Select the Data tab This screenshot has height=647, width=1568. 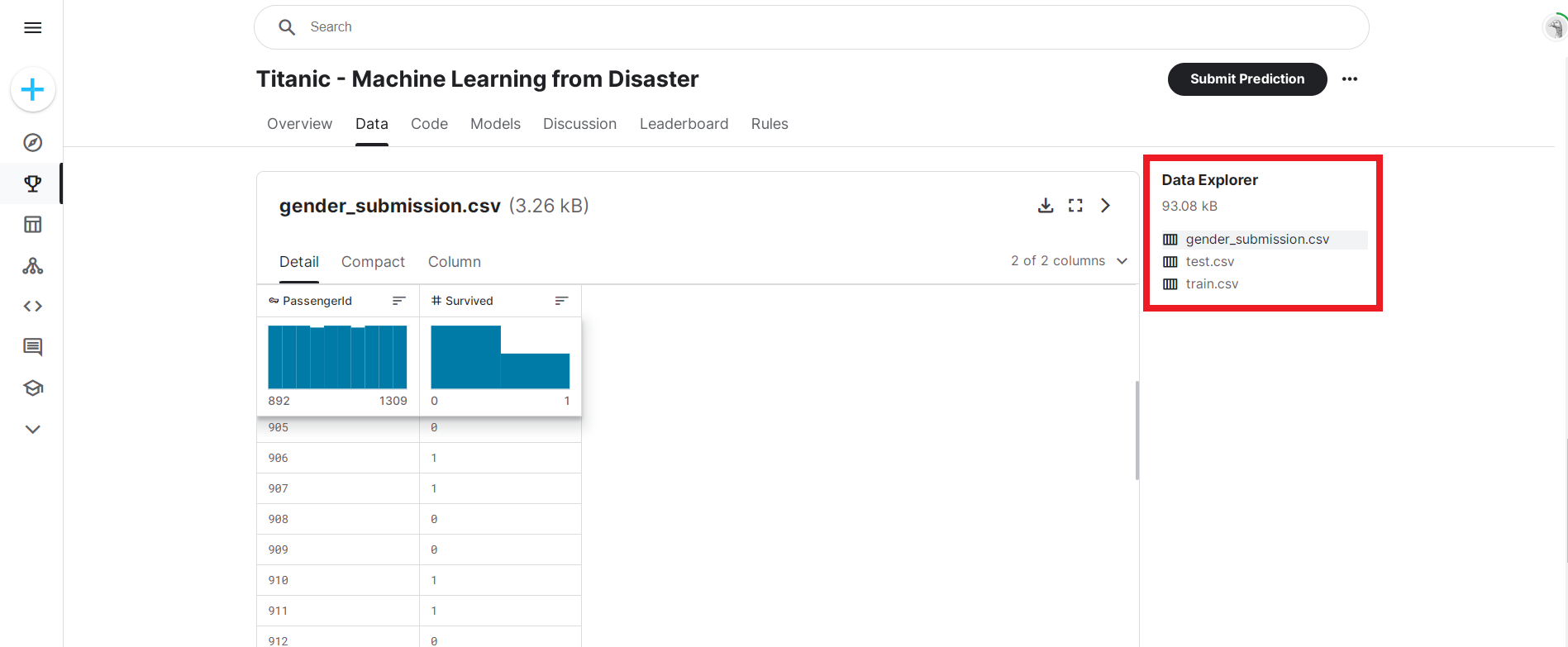[372, 124]
